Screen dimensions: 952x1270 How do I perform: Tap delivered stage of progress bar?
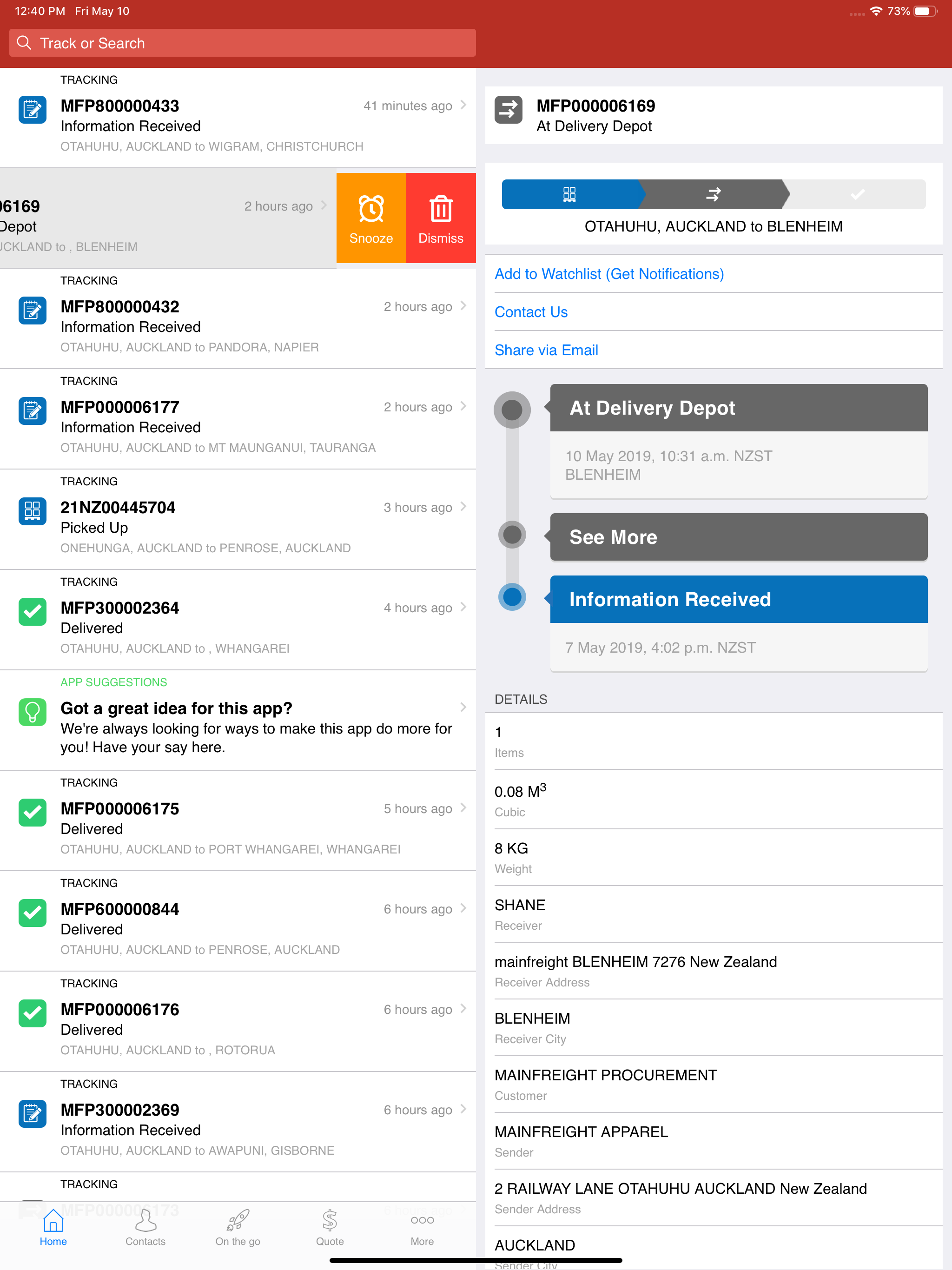tap(857, 194)
